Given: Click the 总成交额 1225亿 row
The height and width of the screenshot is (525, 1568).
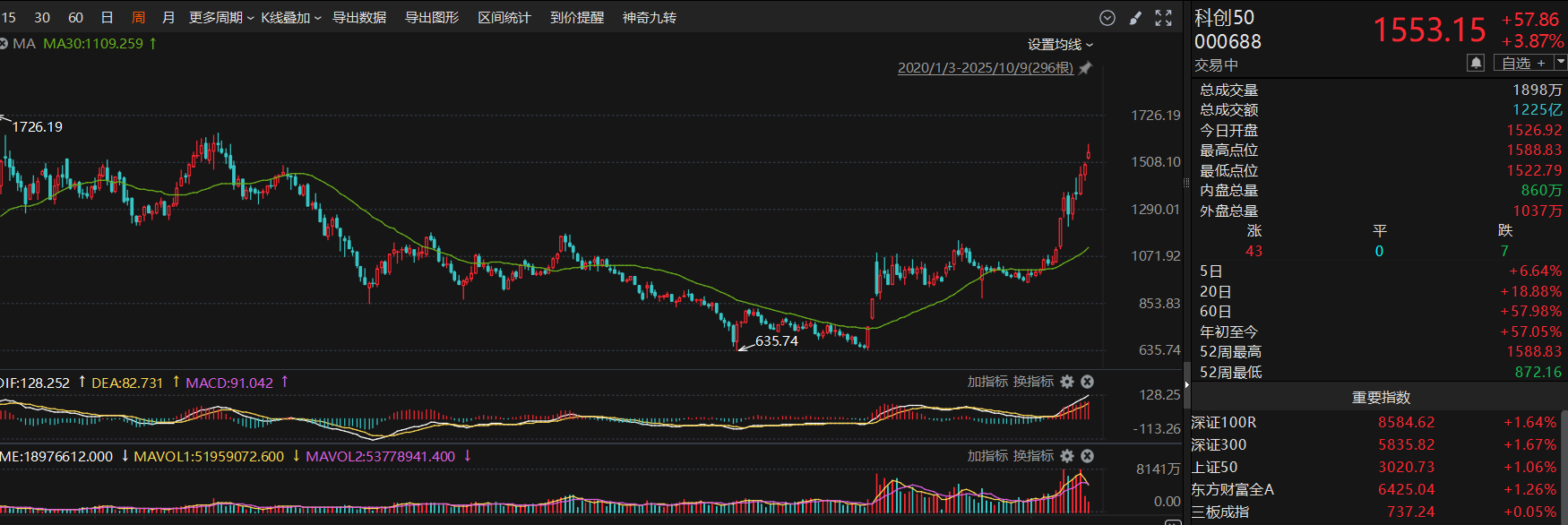Looking at the screenshot, I should pos(1381,109).
